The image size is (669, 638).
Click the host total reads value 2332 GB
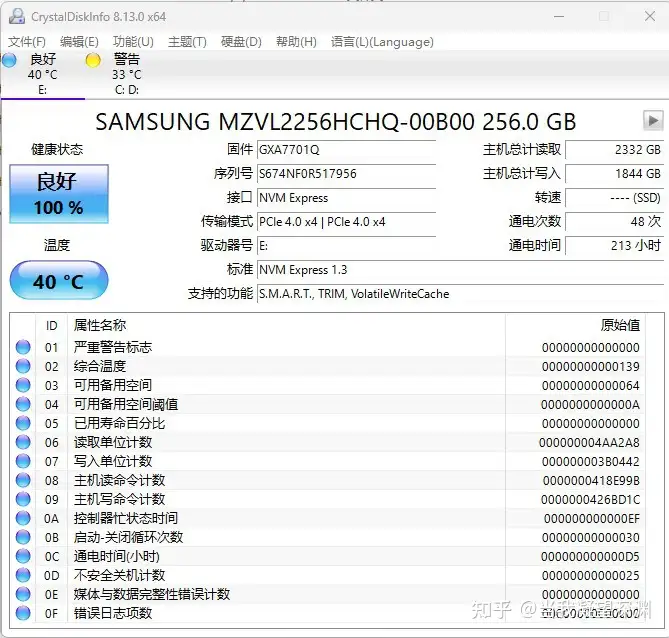click(614, 150)
